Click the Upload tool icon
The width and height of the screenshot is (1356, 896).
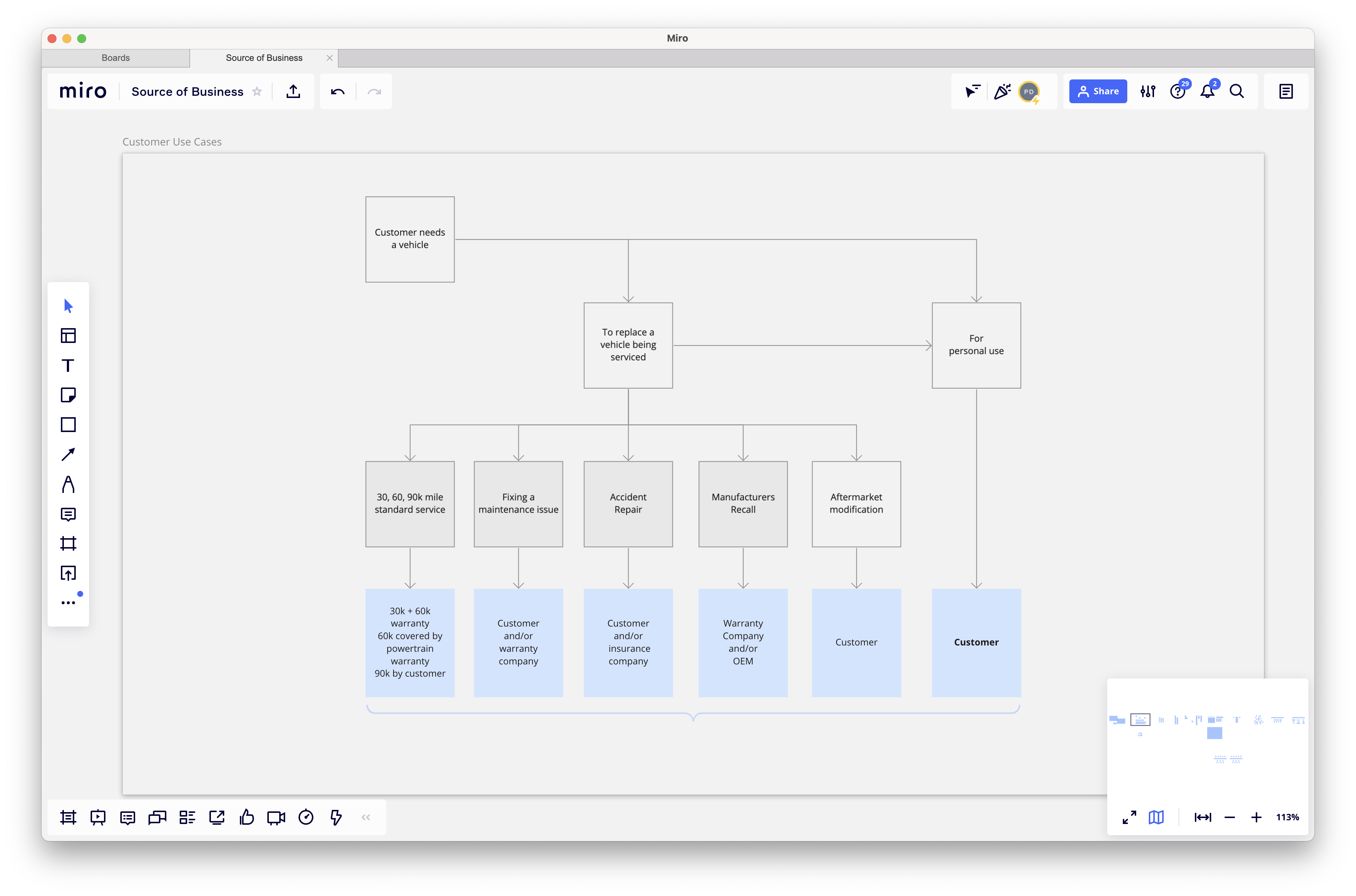click(x=68, y=573)
